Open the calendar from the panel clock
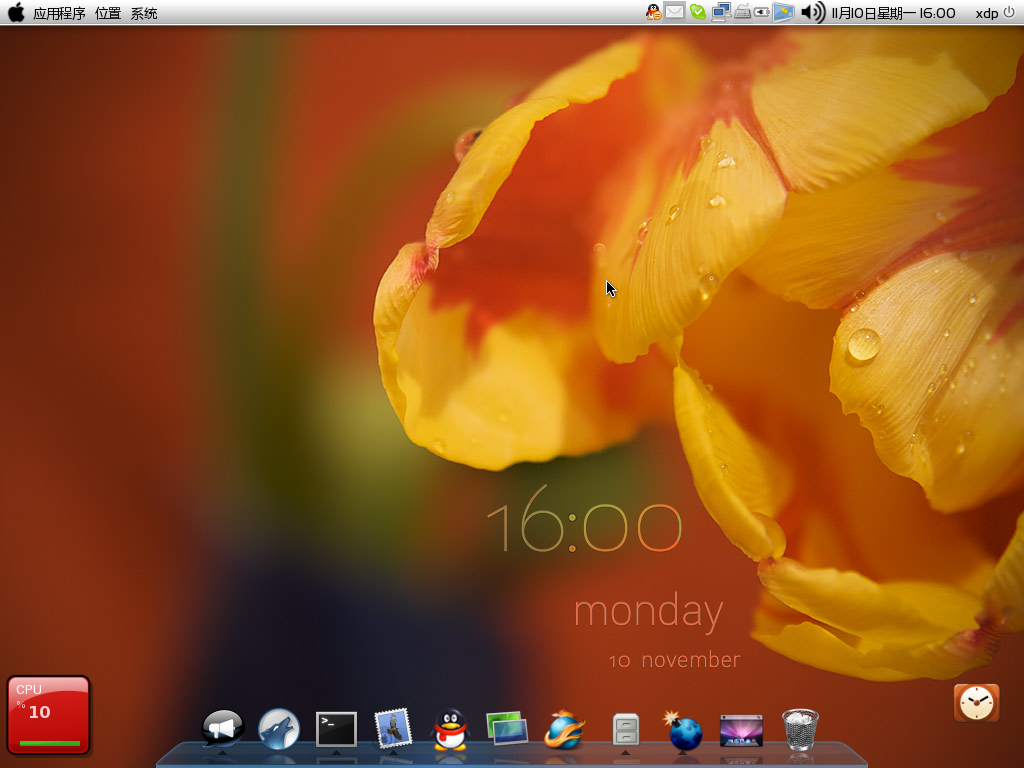The image size is (1024, 768). coord(893,13)
